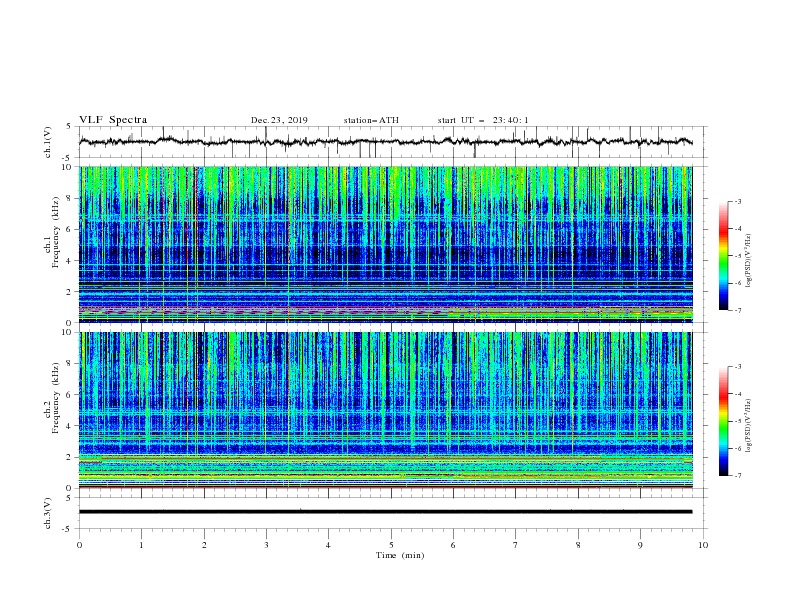Click the "Time (min)" x-axis label

point(400,555)
